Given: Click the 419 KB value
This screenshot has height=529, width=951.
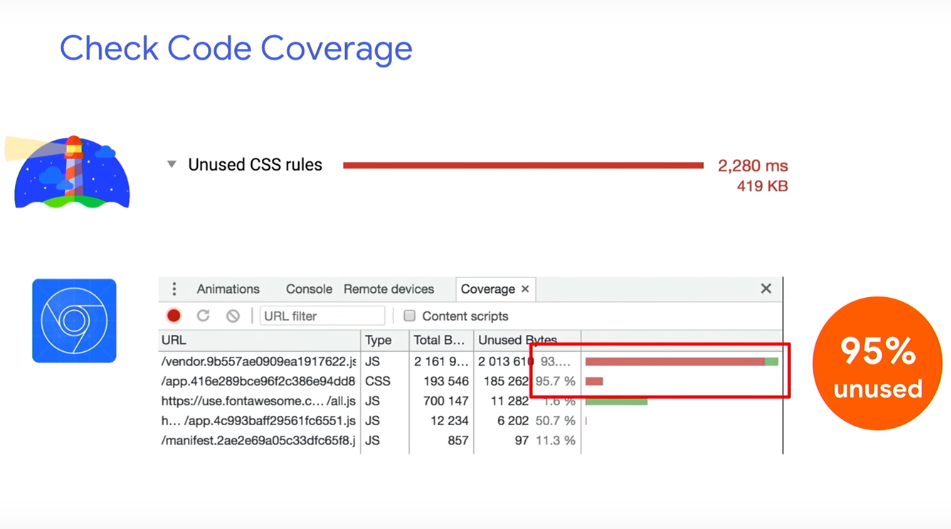Looking at the screenshot, I should point(762,186).
